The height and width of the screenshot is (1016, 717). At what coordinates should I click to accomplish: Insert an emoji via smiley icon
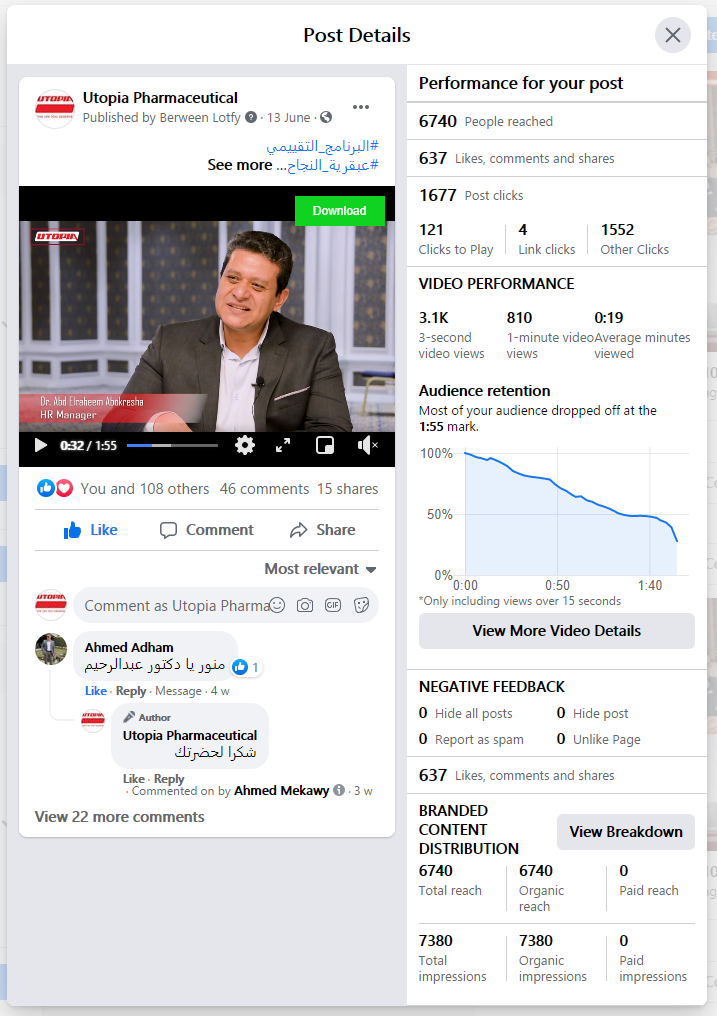tap(277, 605)
